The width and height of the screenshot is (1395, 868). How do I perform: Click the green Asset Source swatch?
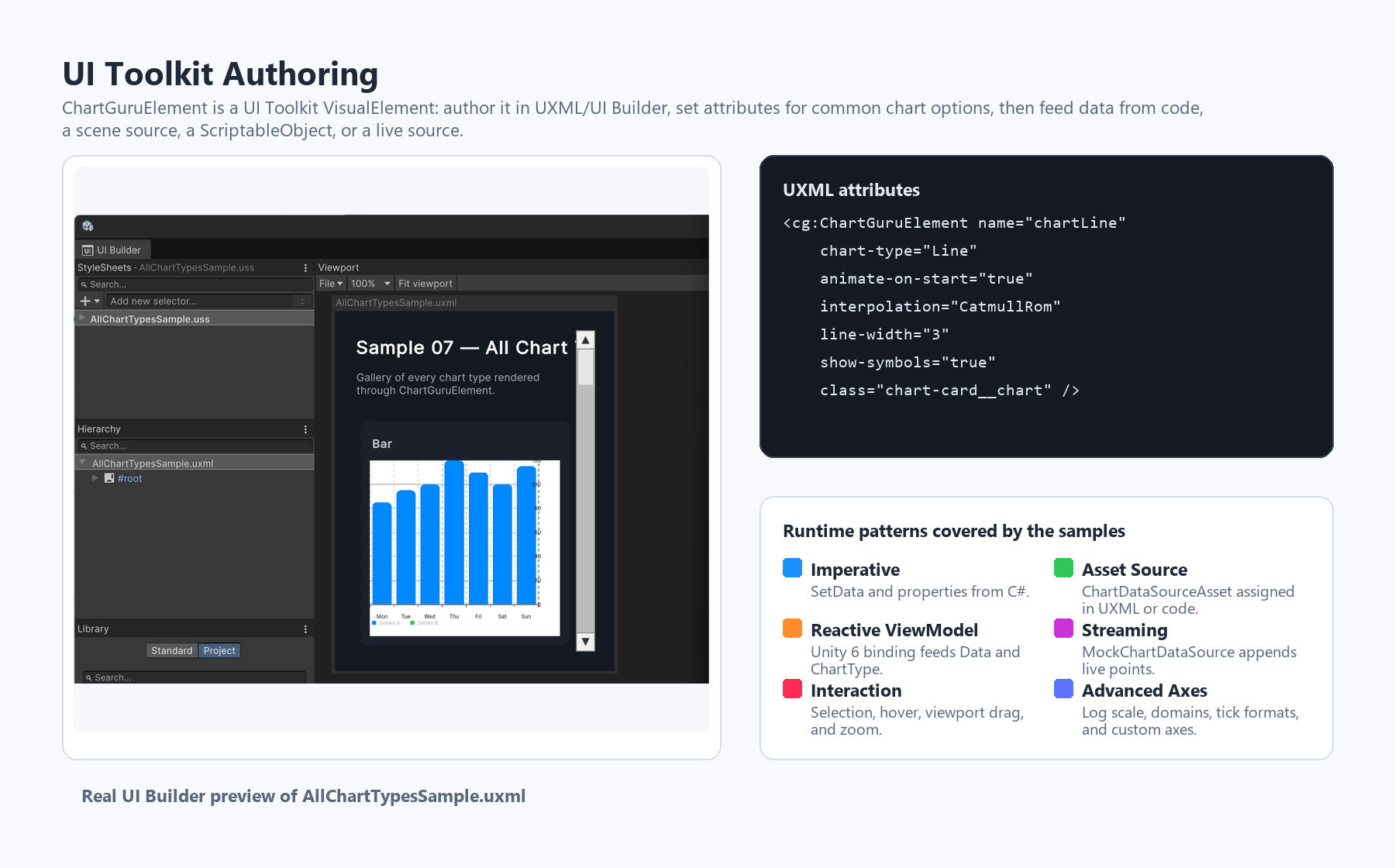click(1063, 568)
